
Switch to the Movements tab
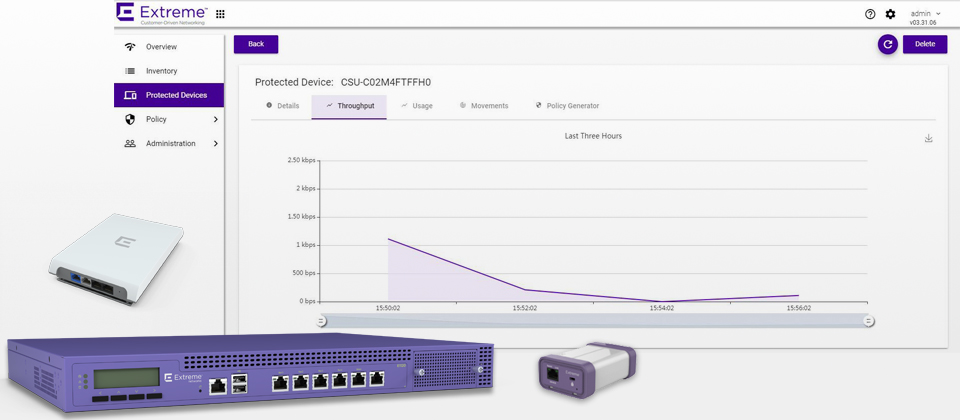pyautogui.click(x=484, y=106)
